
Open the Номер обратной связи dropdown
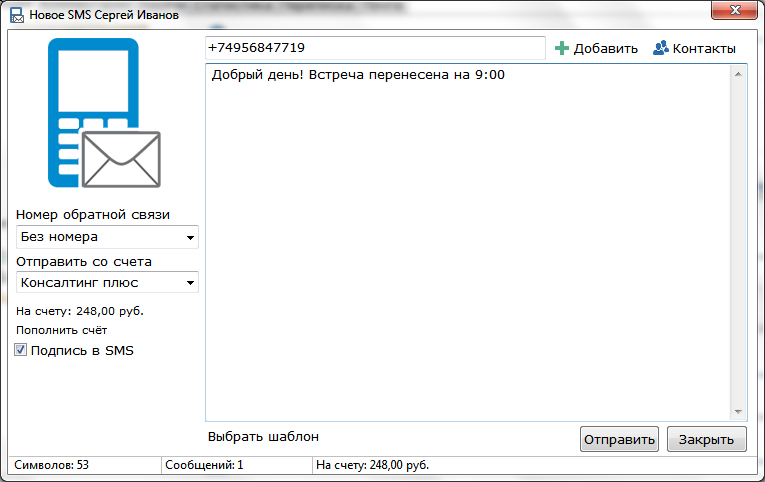pyautogui.click(x=107, y=237)
